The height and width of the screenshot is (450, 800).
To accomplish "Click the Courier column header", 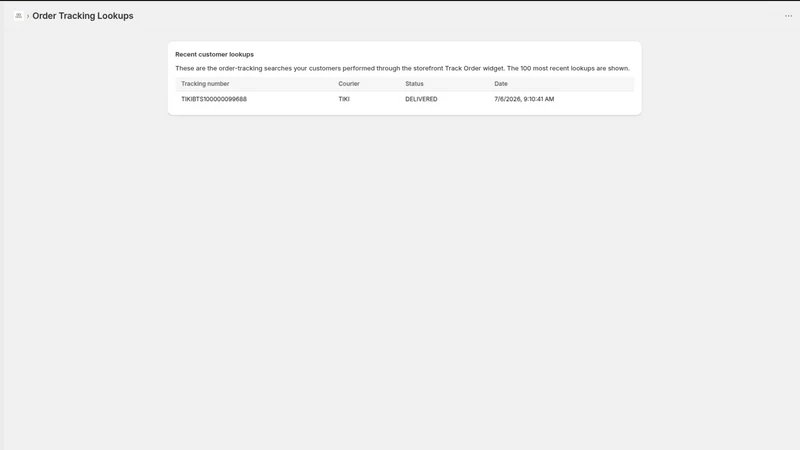I will [x=349, y=84].
